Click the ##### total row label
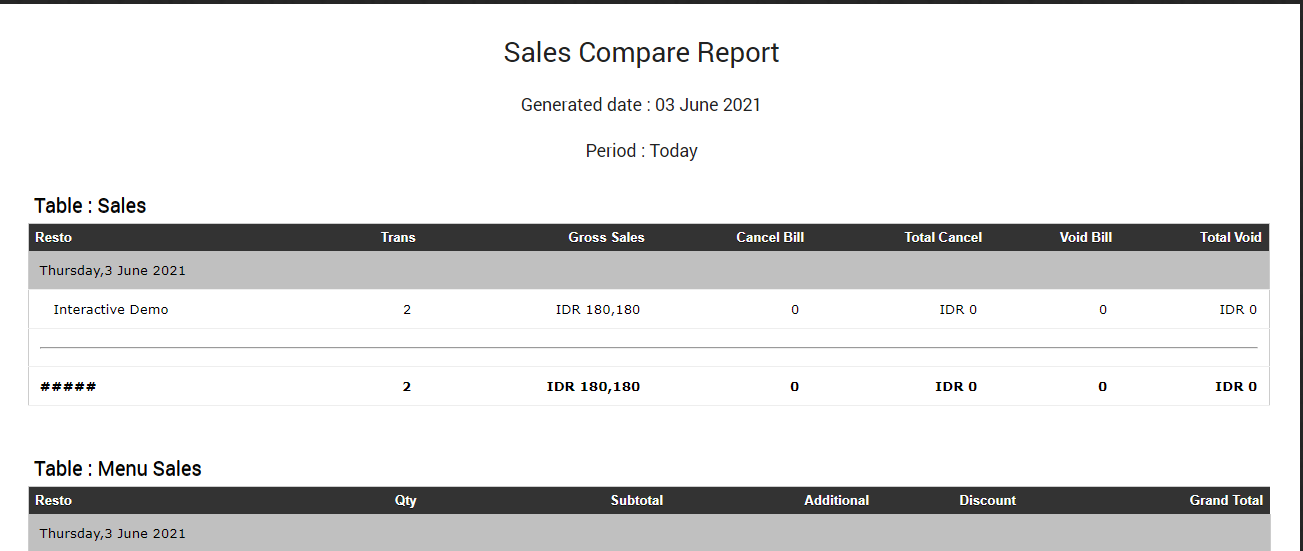The width and height of the screenshot is (1303, 551). 68,387
